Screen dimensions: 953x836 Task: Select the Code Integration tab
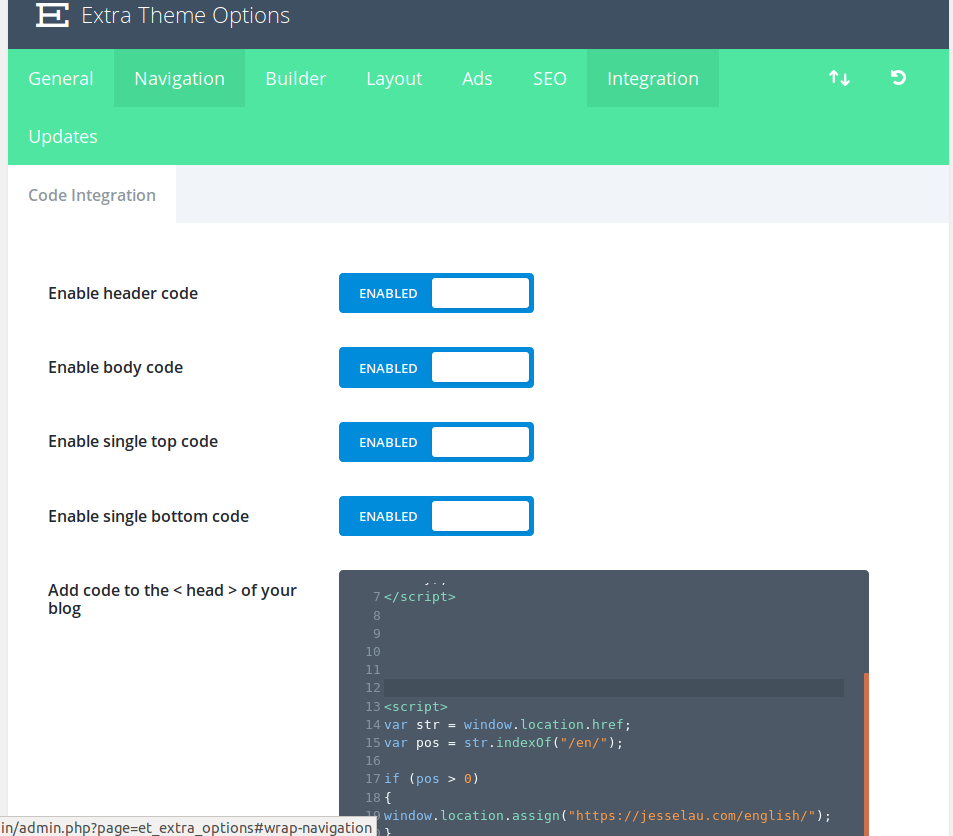point(91,194)
